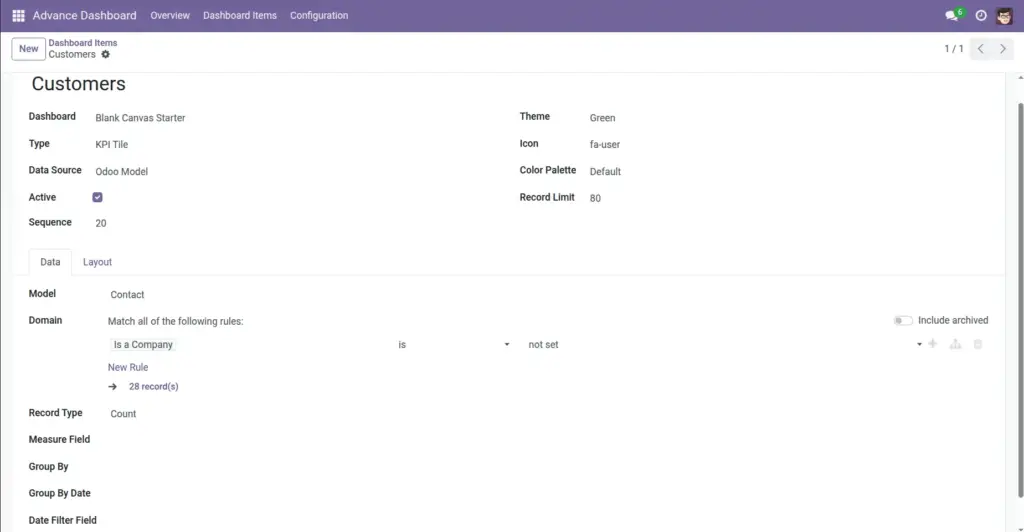Switch to the Layout tab
Image resolution: width=1024 pixels, height=532 pixels.
97,262
